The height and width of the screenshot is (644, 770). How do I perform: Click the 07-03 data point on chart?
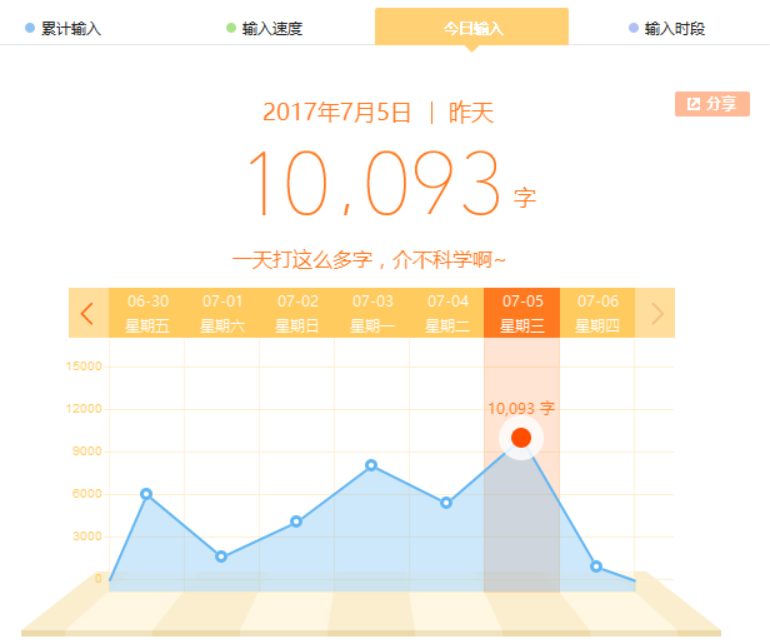pyautogui.click(x=371, y=465)
